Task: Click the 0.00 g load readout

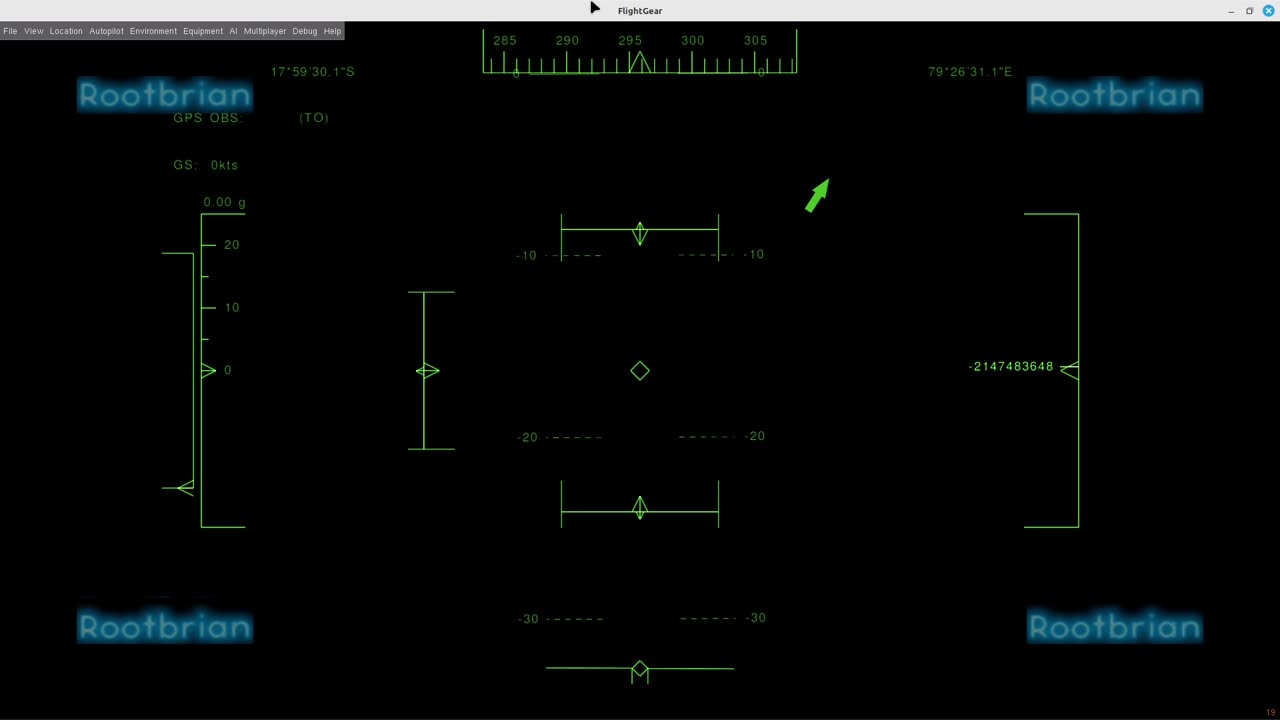Action: point(225,202)
